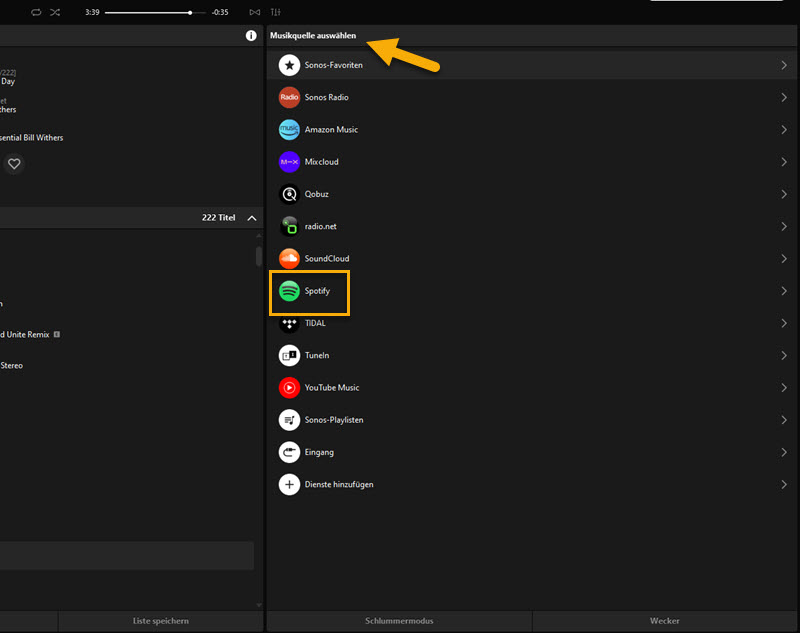Image resolution: width=800 pixels, height=633 pixels.
Task: Expand Sonos-Playlisten with its chevron
Action: (784, 420)
